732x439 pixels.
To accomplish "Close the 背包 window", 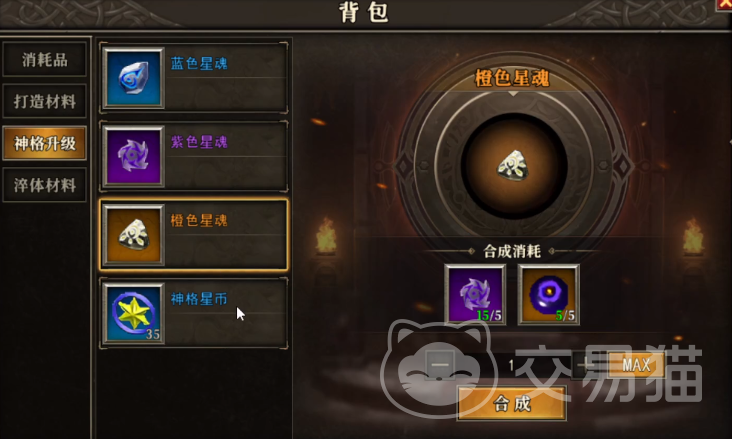I will [725, 4].
